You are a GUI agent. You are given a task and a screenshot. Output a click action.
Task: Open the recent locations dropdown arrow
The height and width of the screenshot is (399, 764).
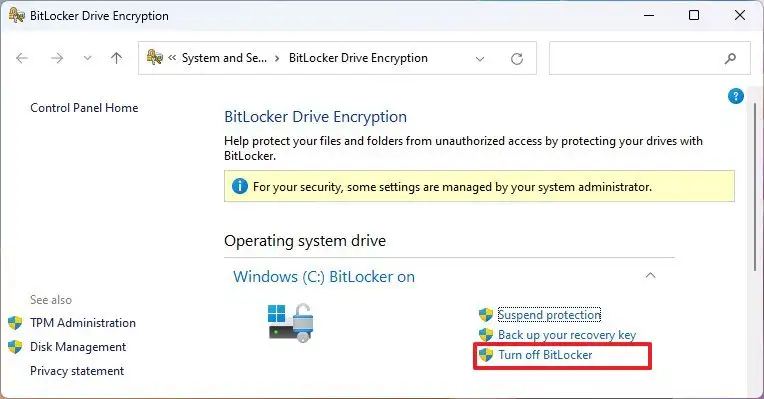[x=87, y=58]
